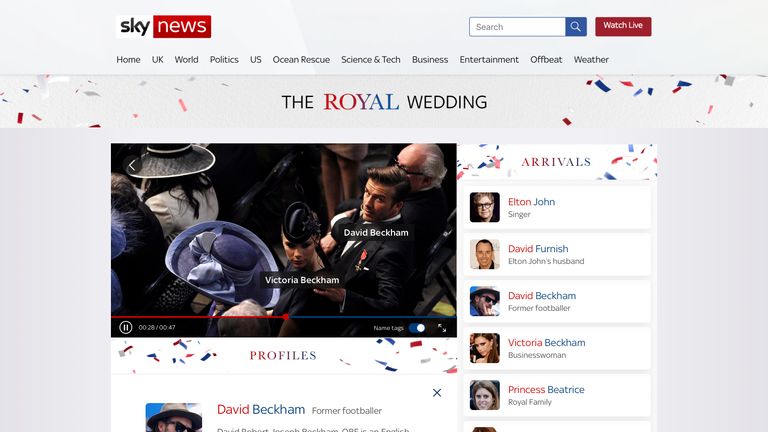Go back with the video's left arrow
The width and height of the screenshot is (768, 432).
tap(132, 166)
